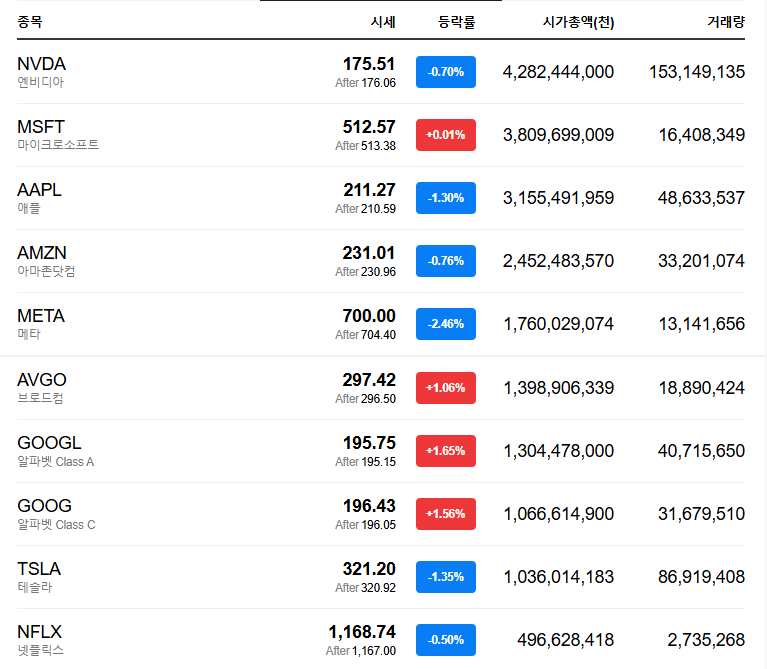This screenshot has width=767, height=669.
Task: Click the -0.76% change badge for AMZN
Action: pyautogui.click(x=446, y=261)
